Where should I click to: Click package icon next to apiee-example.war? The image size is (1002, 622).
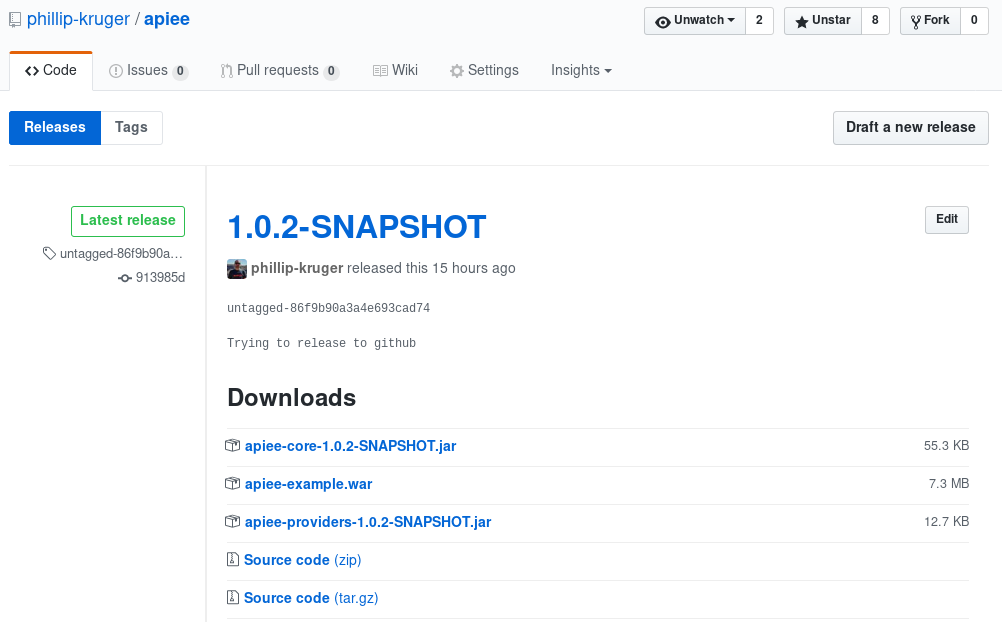tap(233, 484)
